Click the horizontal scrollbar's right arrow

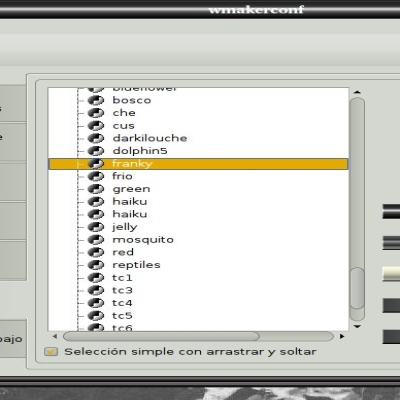click(342, 336)
